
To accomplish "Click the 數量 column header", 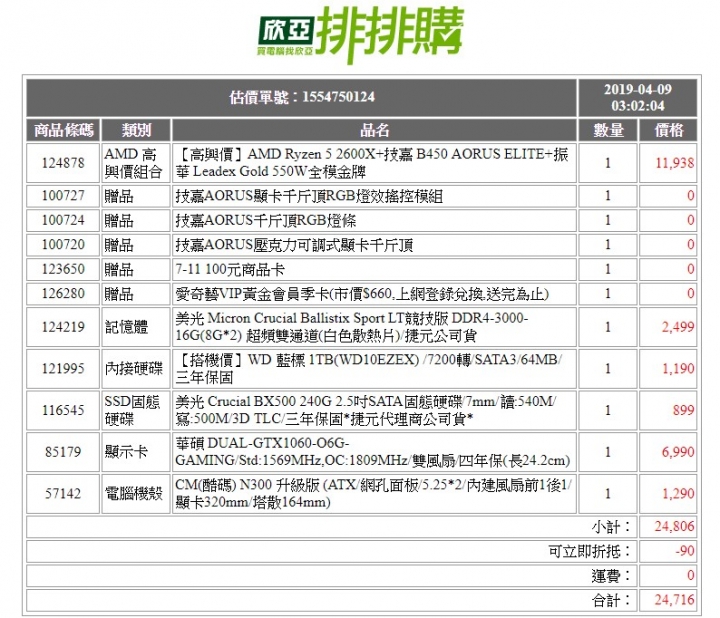I will (x=608, y=130).
